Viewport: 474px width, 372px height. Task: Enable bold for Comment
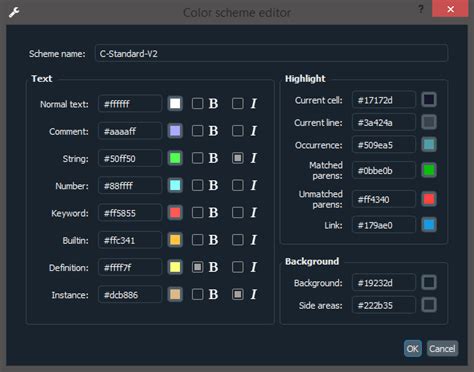[198, 131]
